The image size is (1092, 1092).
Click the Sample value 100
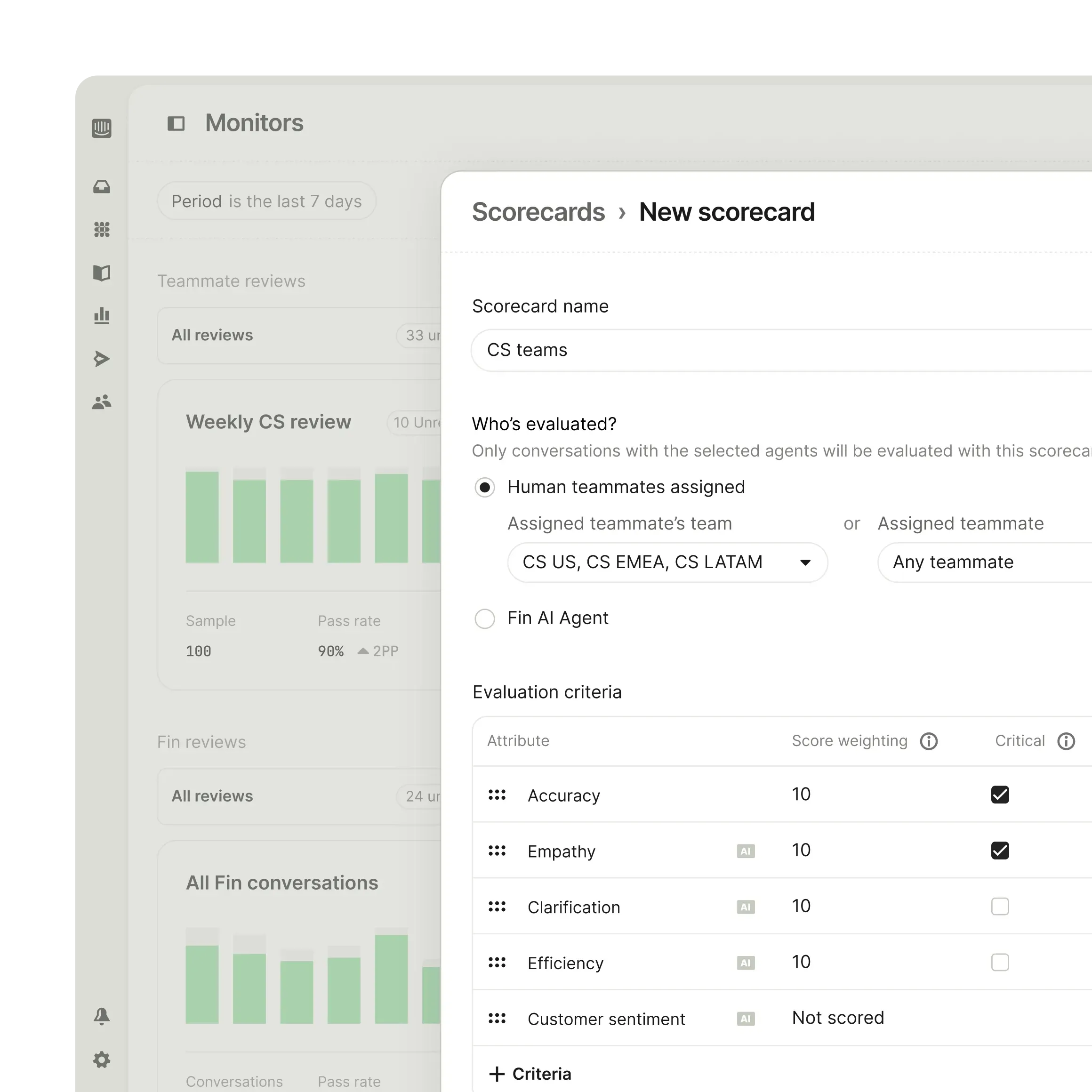pos(198,652)
